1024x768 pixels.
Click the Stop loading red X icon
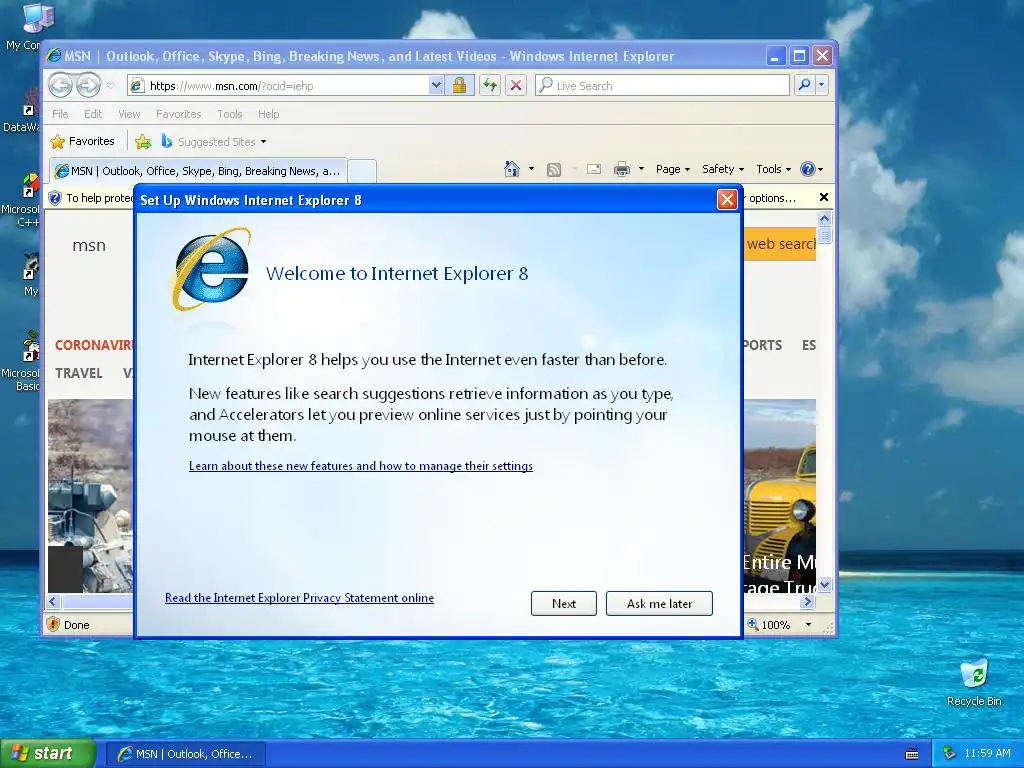(516, 86)
